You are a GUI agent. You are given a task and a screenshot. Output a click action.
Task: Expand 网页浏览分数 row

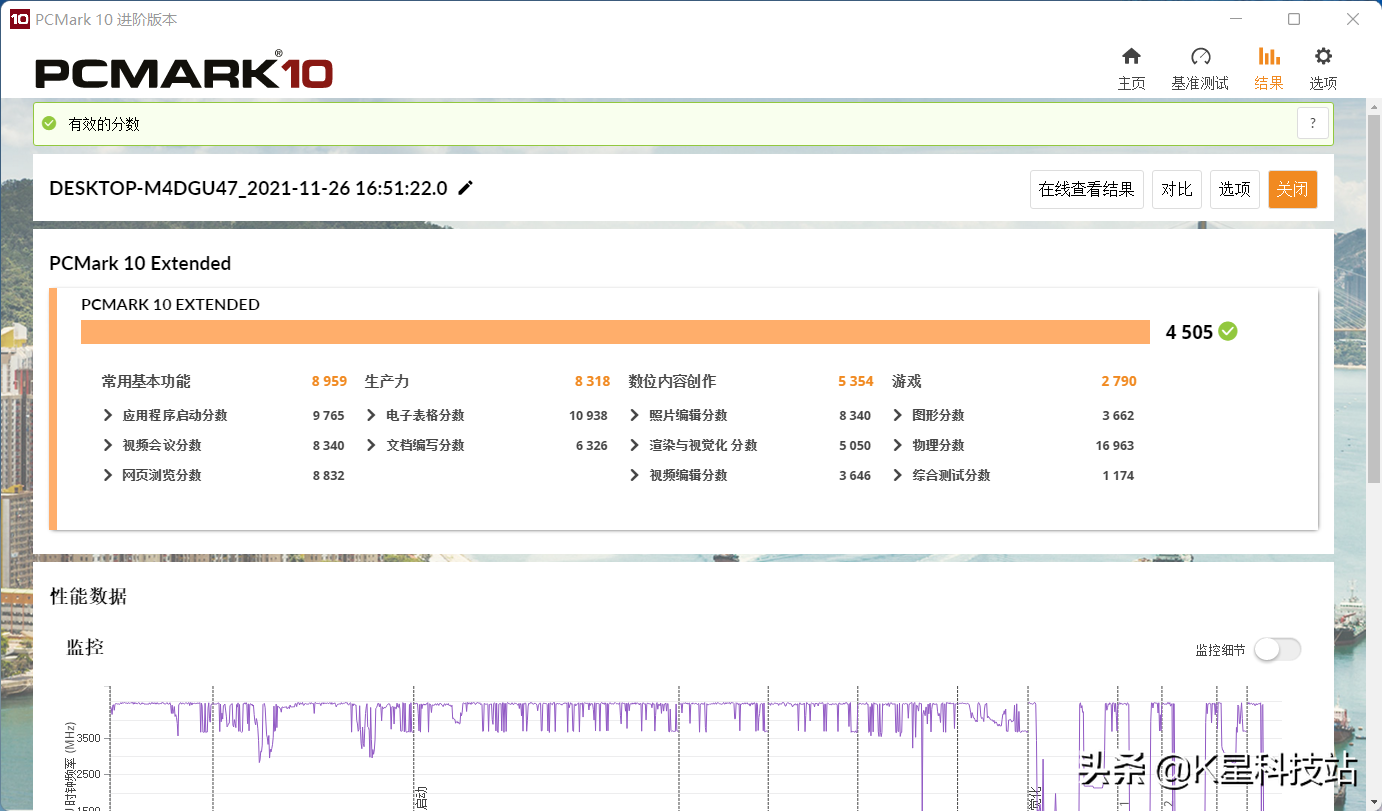pyautogui.click(x=108, y=475)
